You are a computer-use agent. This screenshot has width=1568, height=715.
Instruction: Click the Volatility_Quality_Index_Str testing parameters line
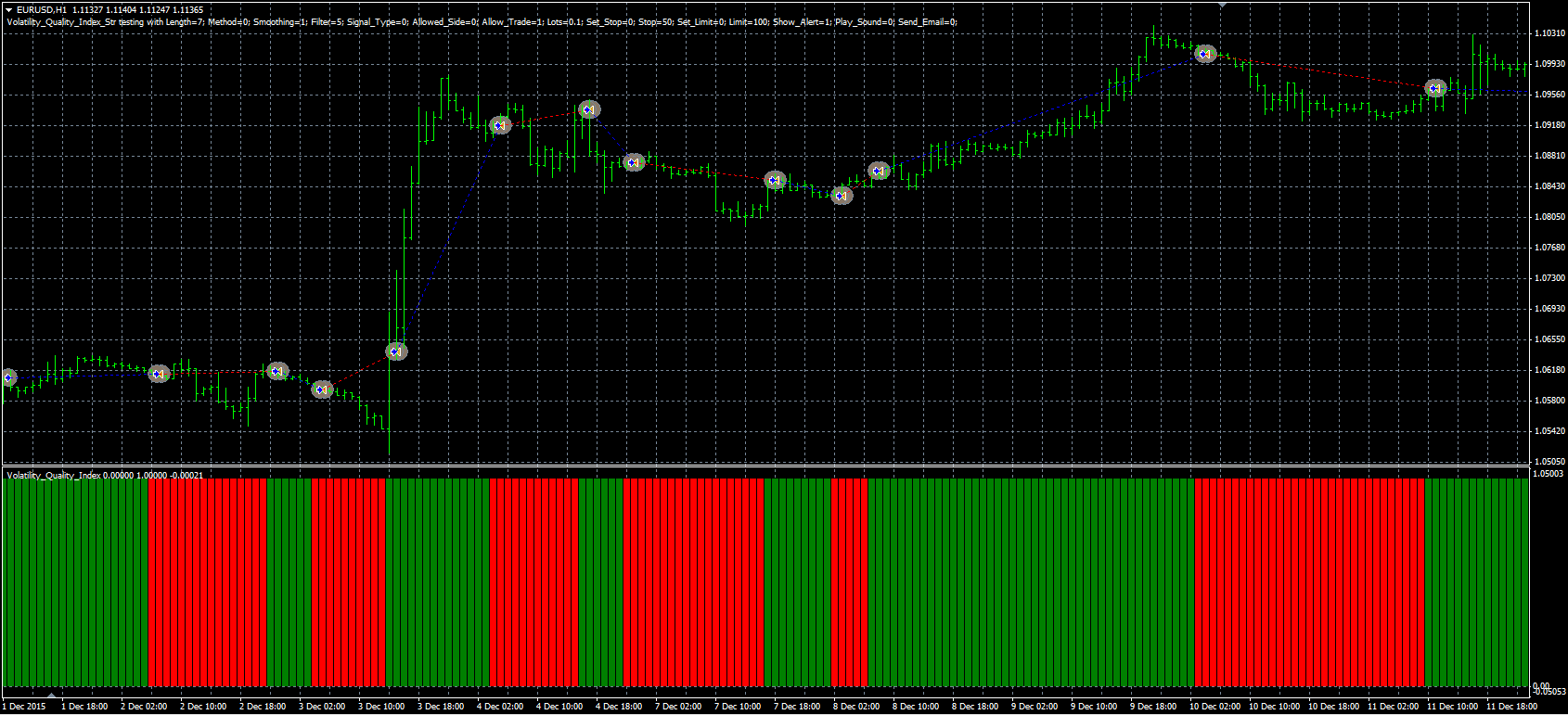pyautogui.click(x=482, y=21)
